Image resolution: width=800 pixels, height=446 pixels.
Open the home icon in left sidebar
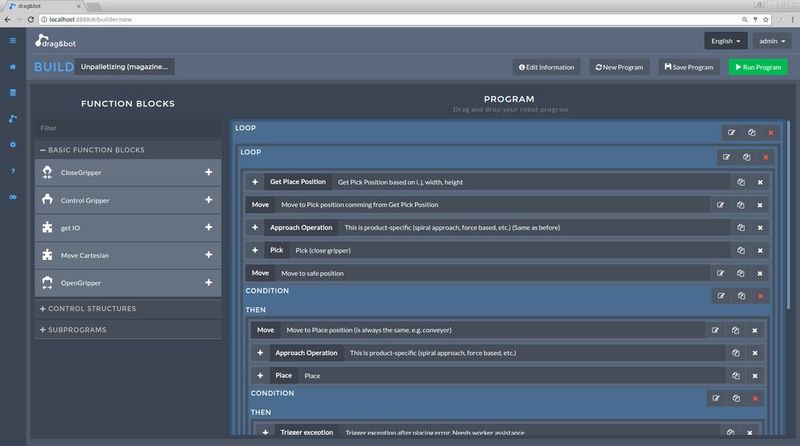click(13, 67)
